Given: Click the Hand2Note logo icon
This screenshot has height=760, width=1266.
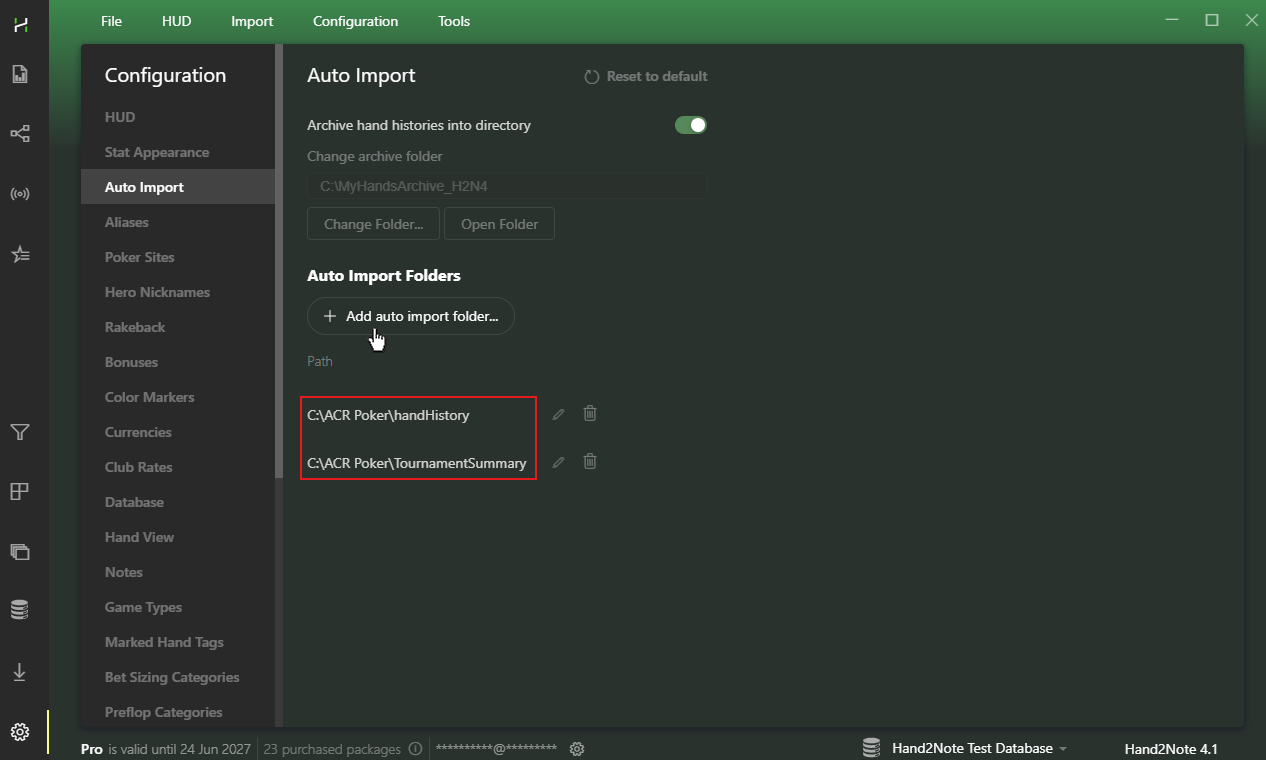Looking at the screenshot, I should 20,25.
